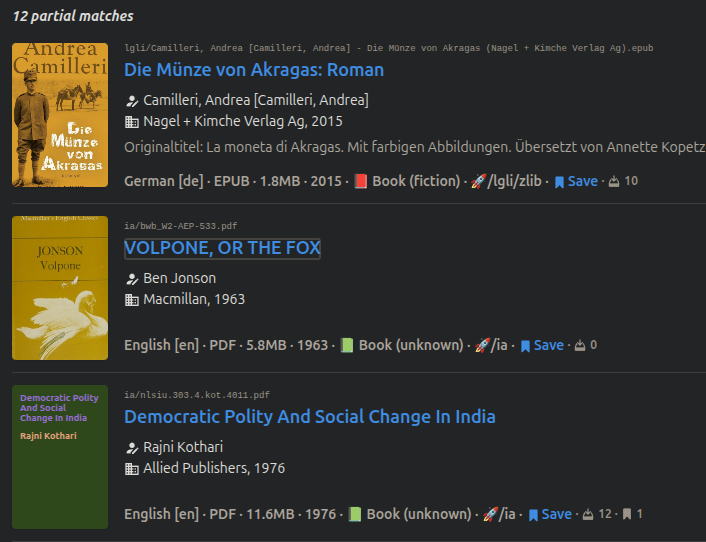Click file path ia/bwb_W2-AEP-533.pdf
This screenshot has width=706, height=542.
(181, 226)
